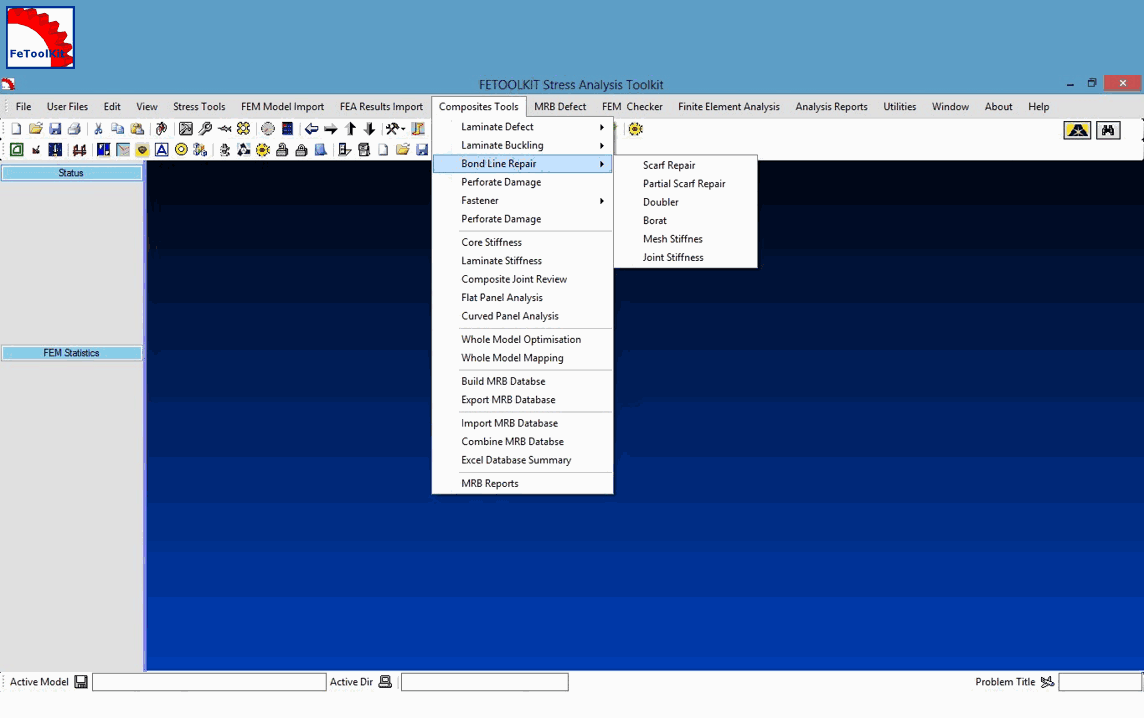Open the FEM Model Import menu
The width and height of the screenshot is (1144, 718).
coord(282,107)
